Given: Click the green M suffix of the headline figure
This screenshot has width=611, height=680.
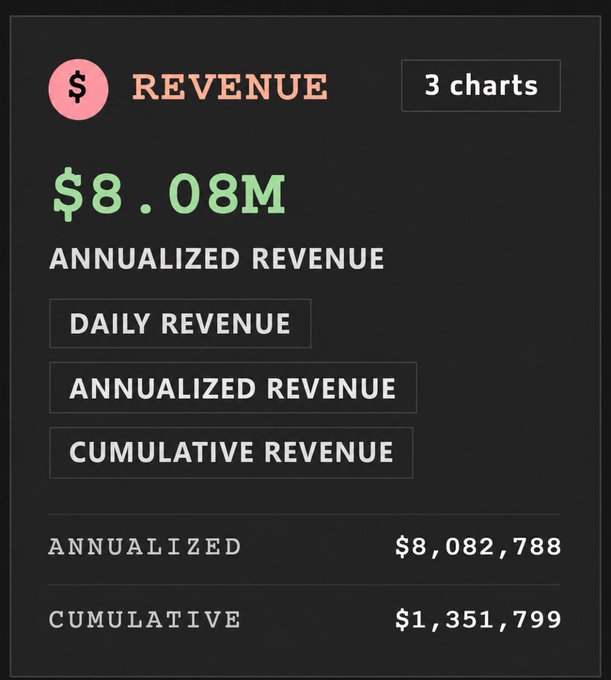Looking at the screenshot, I should (x=264, y=194).
